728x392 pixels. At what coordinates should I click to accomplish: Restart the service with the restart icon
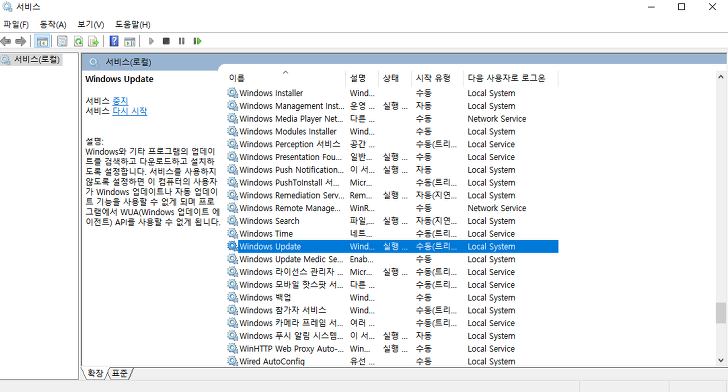(x=197, y=41)
